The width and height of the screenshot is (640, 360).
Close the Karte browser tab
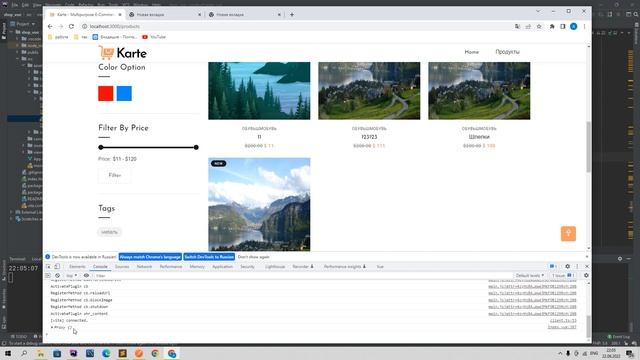pyautogui.click(x=120, y=14)
